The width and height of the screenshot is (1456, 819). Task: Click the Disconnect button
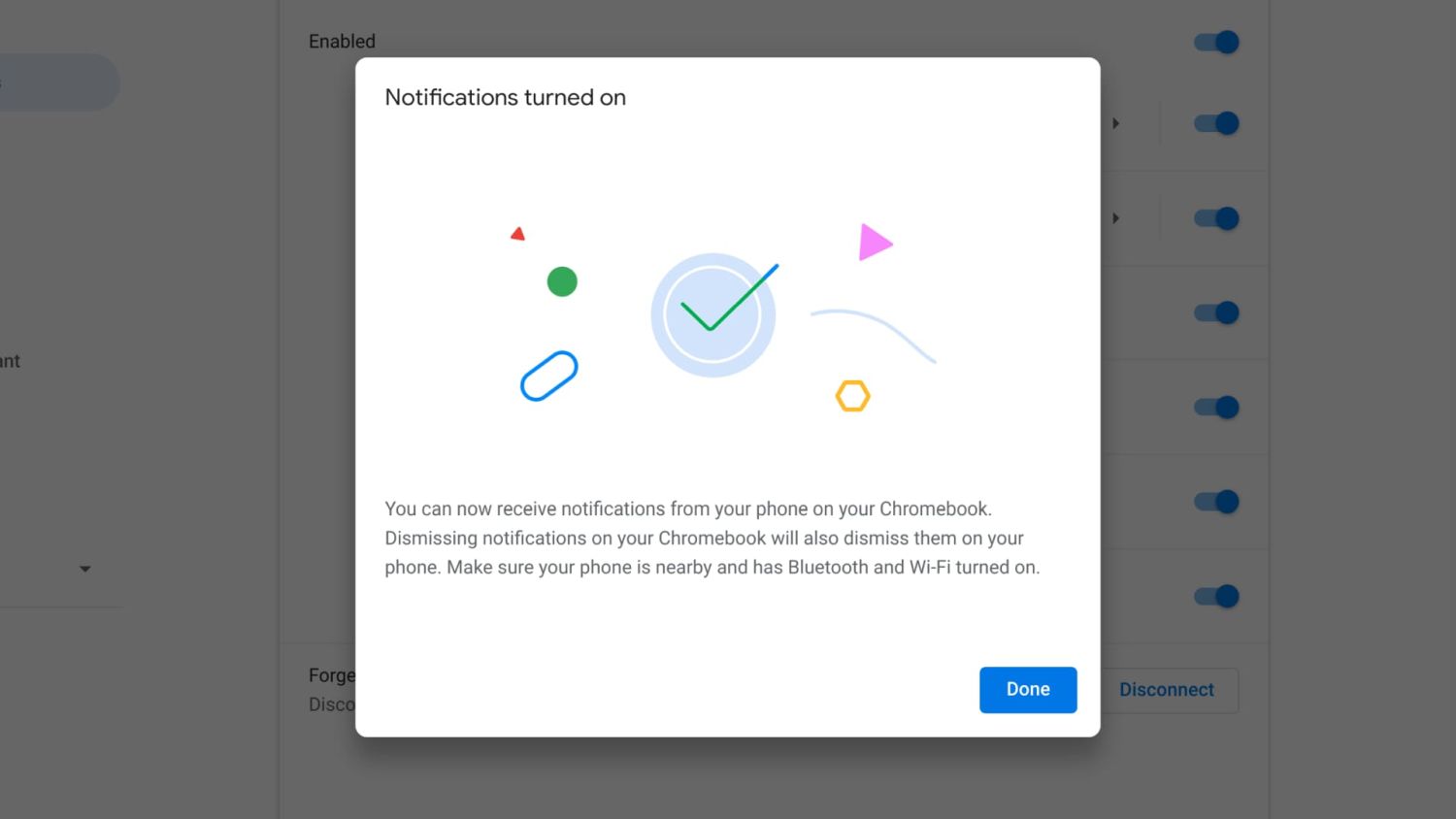tap(1167, 690)
